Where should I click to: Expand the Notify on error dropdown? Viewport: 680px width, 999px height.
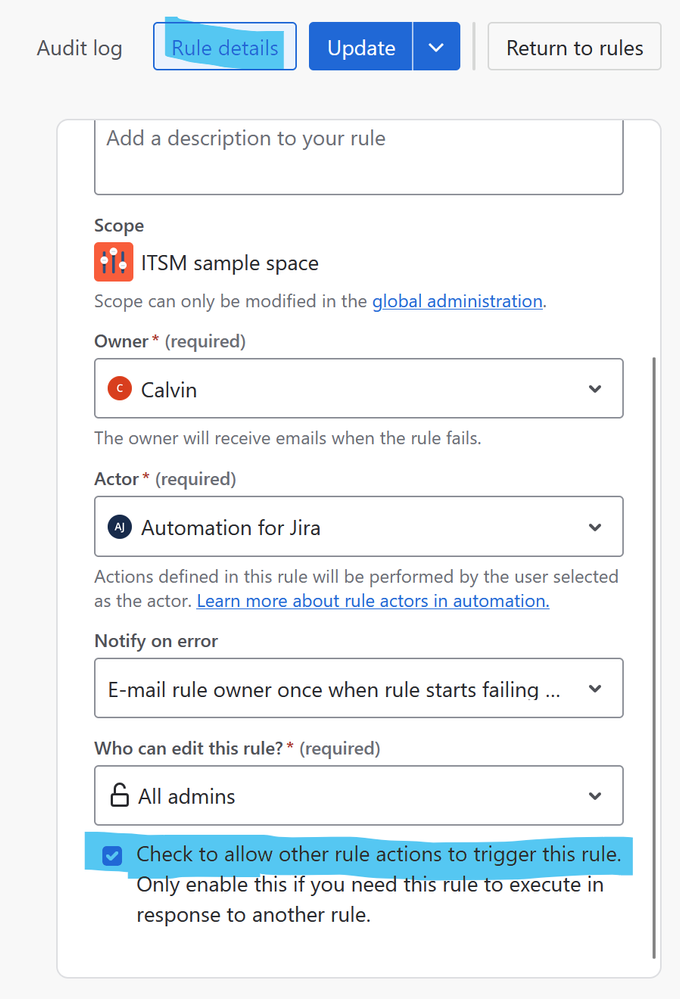595,689
